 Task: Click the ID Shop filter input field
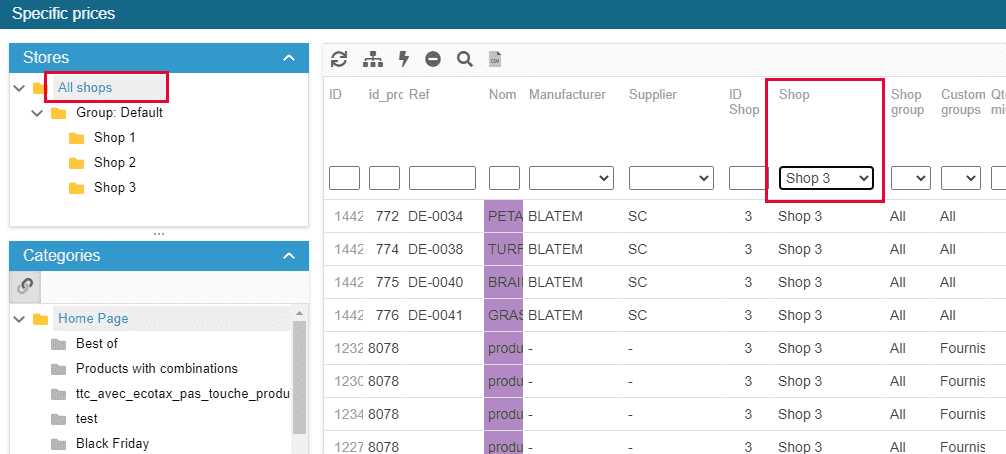point(747,178)
